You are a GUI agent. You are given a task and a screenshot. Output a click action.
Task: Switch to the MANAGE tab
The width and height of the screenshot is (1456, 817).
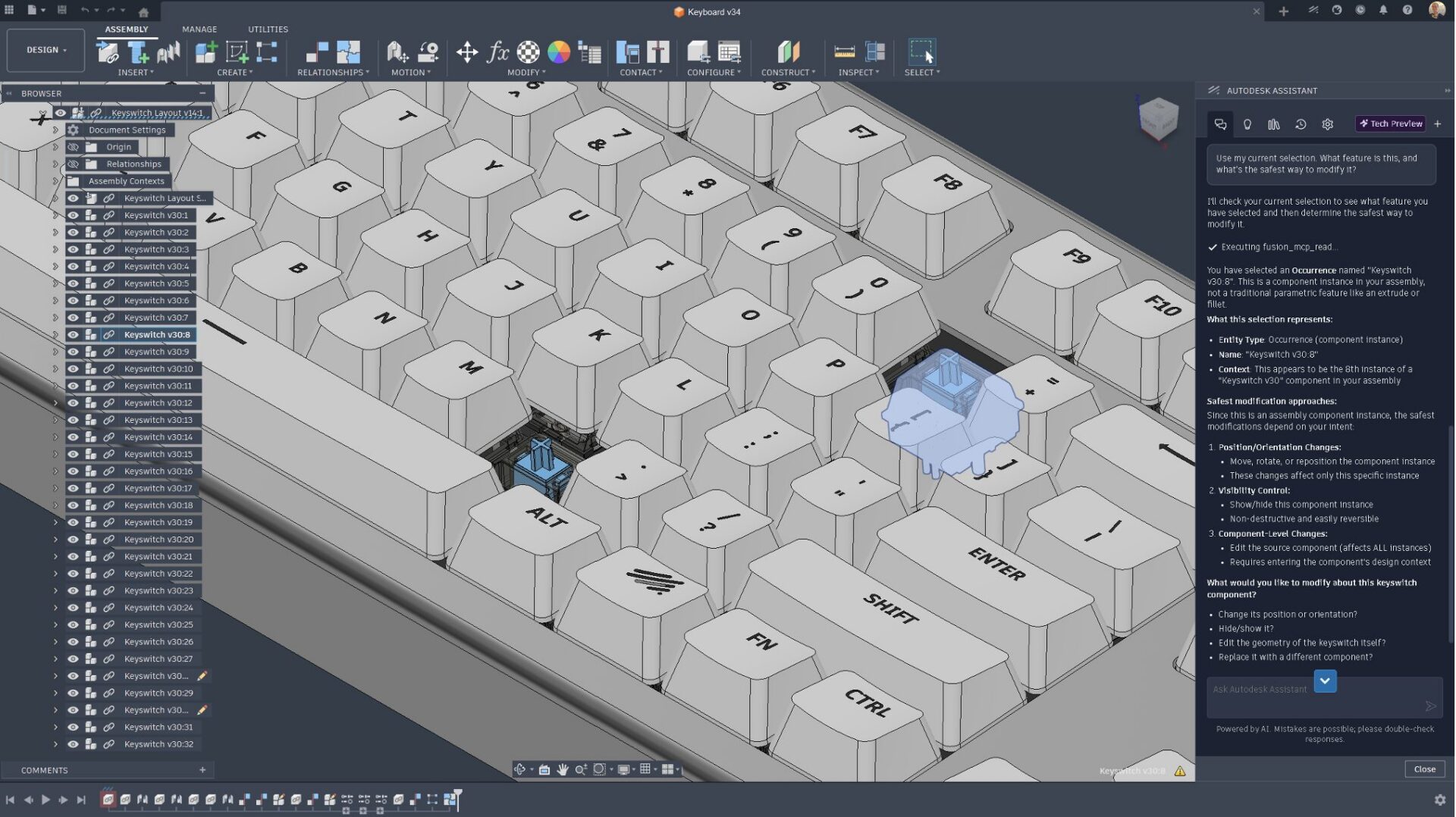click(199, 30)
